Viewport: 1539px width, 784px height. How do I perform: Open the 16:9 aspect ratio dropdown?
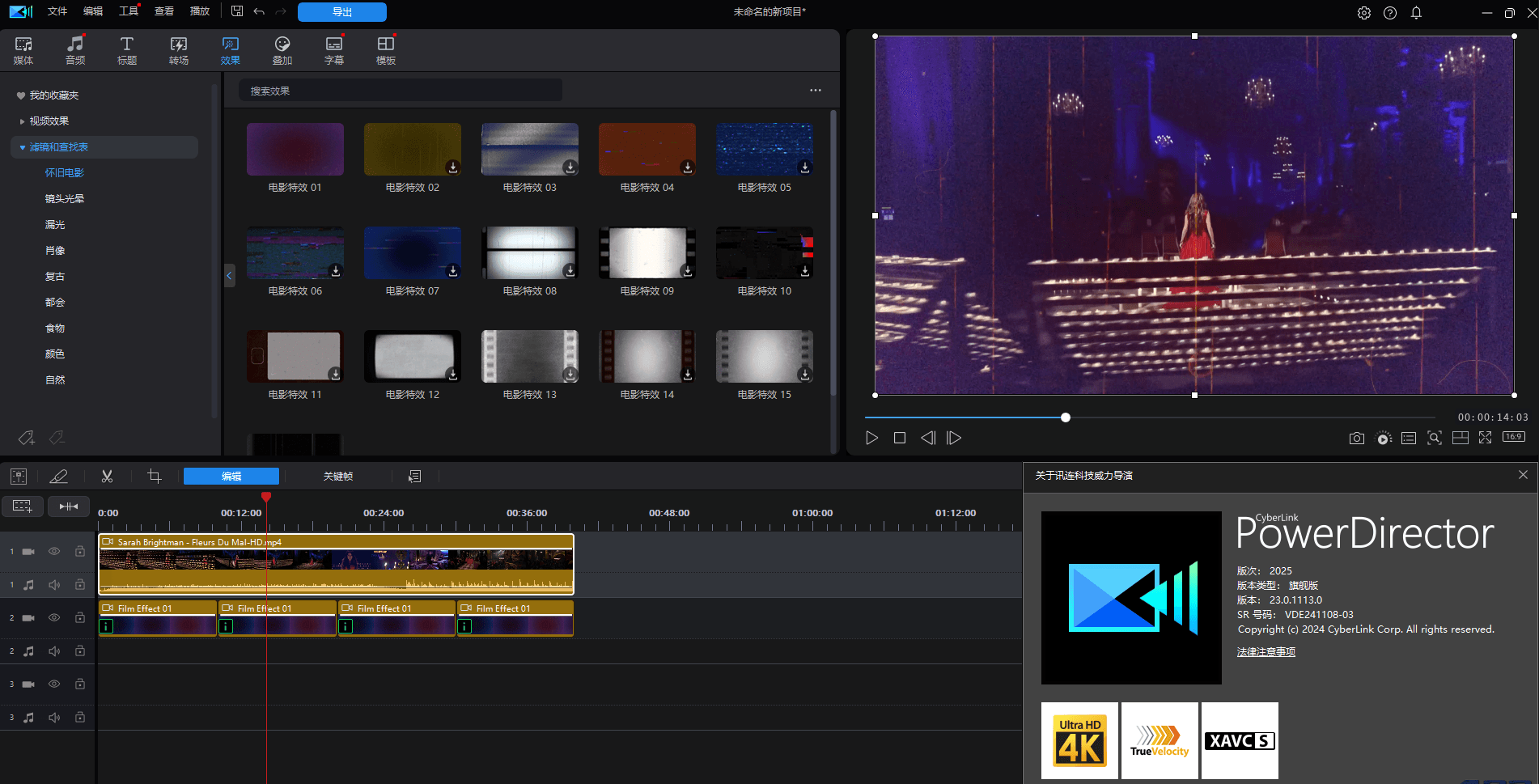(1513, 438)
